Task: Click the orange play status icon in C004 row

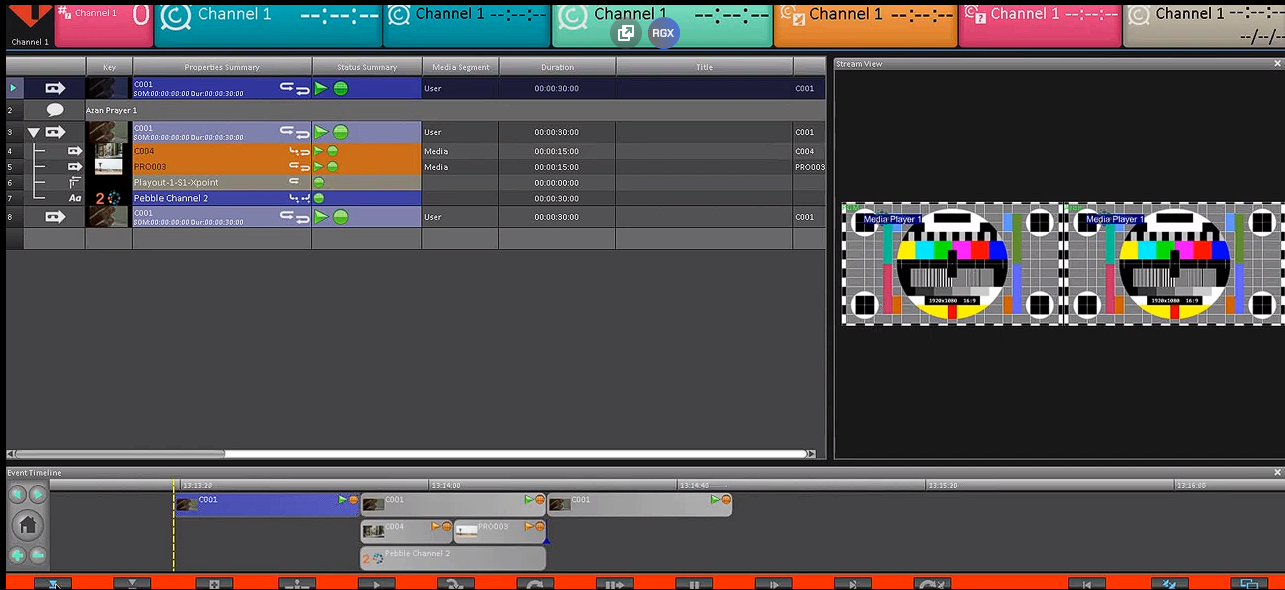Action: click(319, 151)
